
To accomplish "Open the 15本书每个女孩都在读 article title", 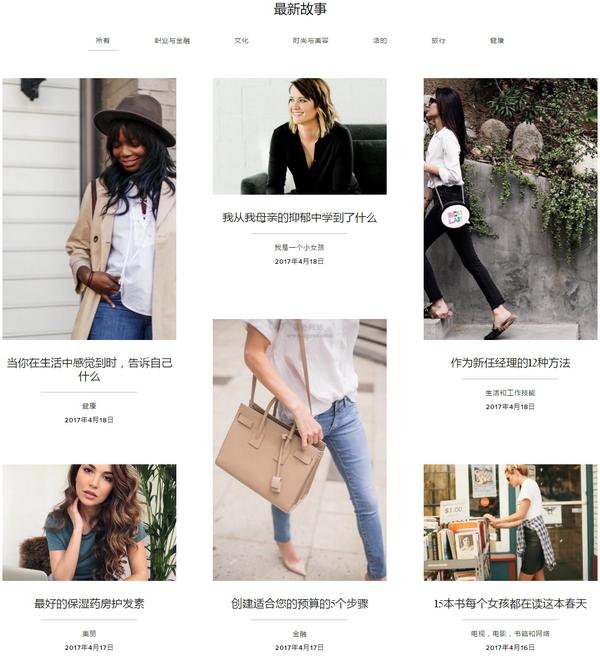I will tap(511, 604).
